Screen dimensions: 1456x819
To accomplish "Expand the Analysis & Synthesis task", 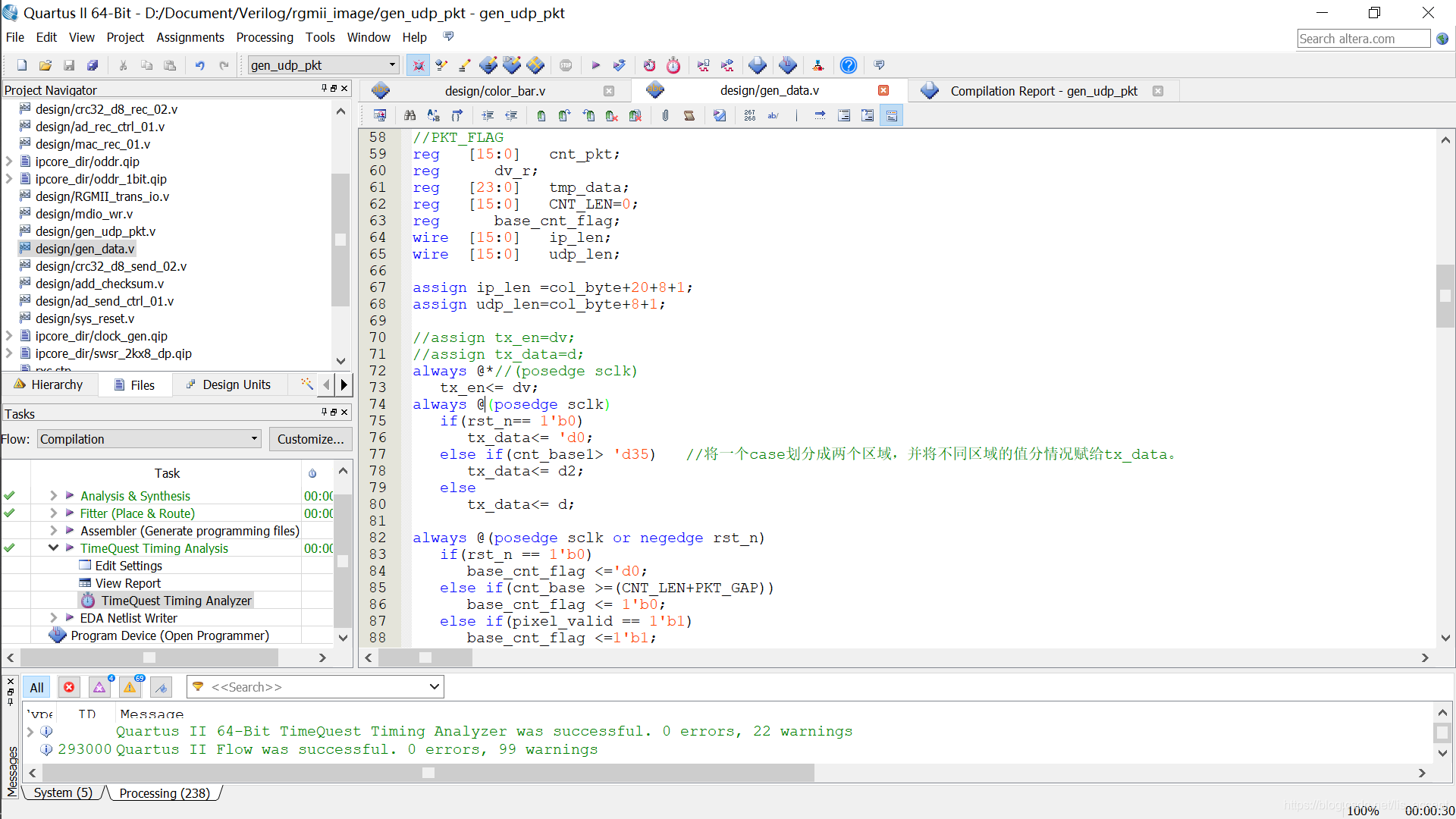I will tap(53, 496).
